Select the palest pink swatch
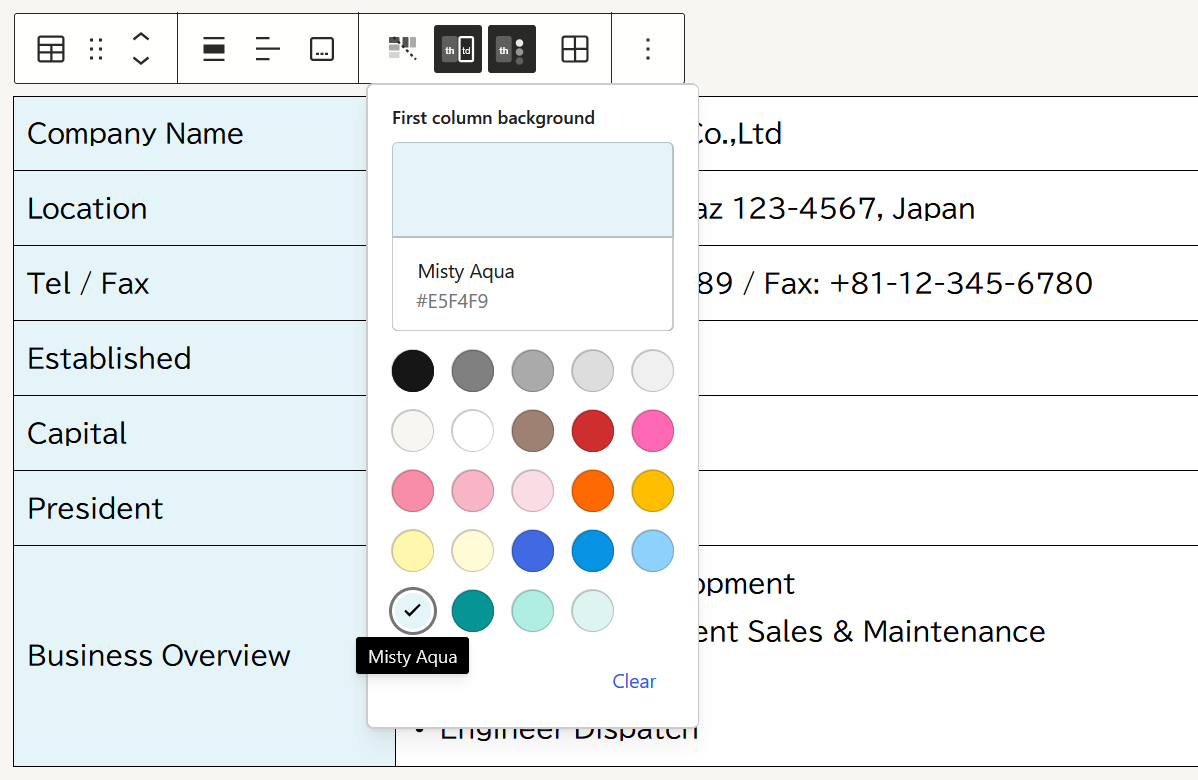Image resolution: width=1198 pixels, height=780 pixels. (533, 491)
